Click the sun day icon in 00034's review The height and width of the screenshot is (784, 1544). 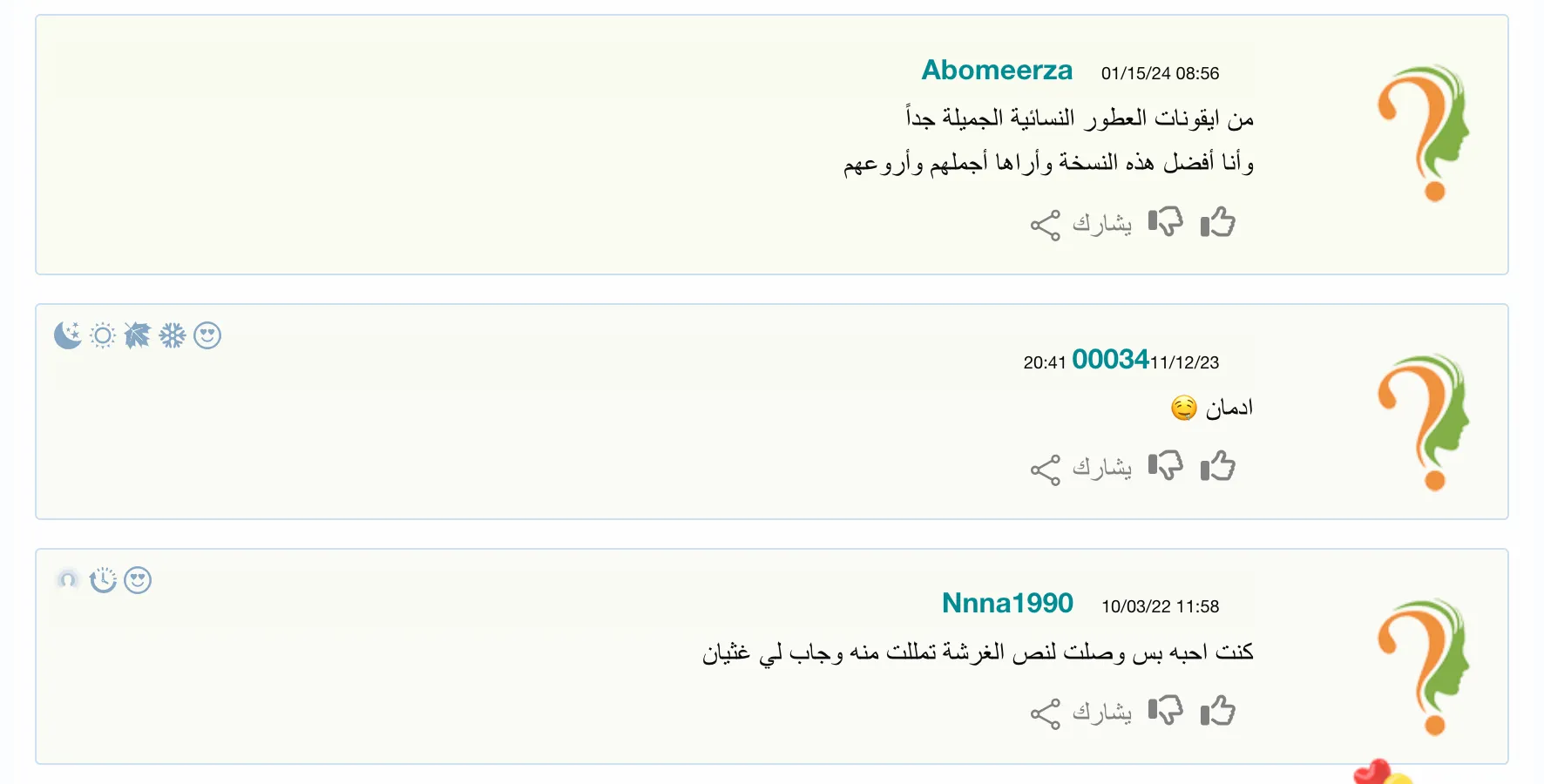click(103, 335)
